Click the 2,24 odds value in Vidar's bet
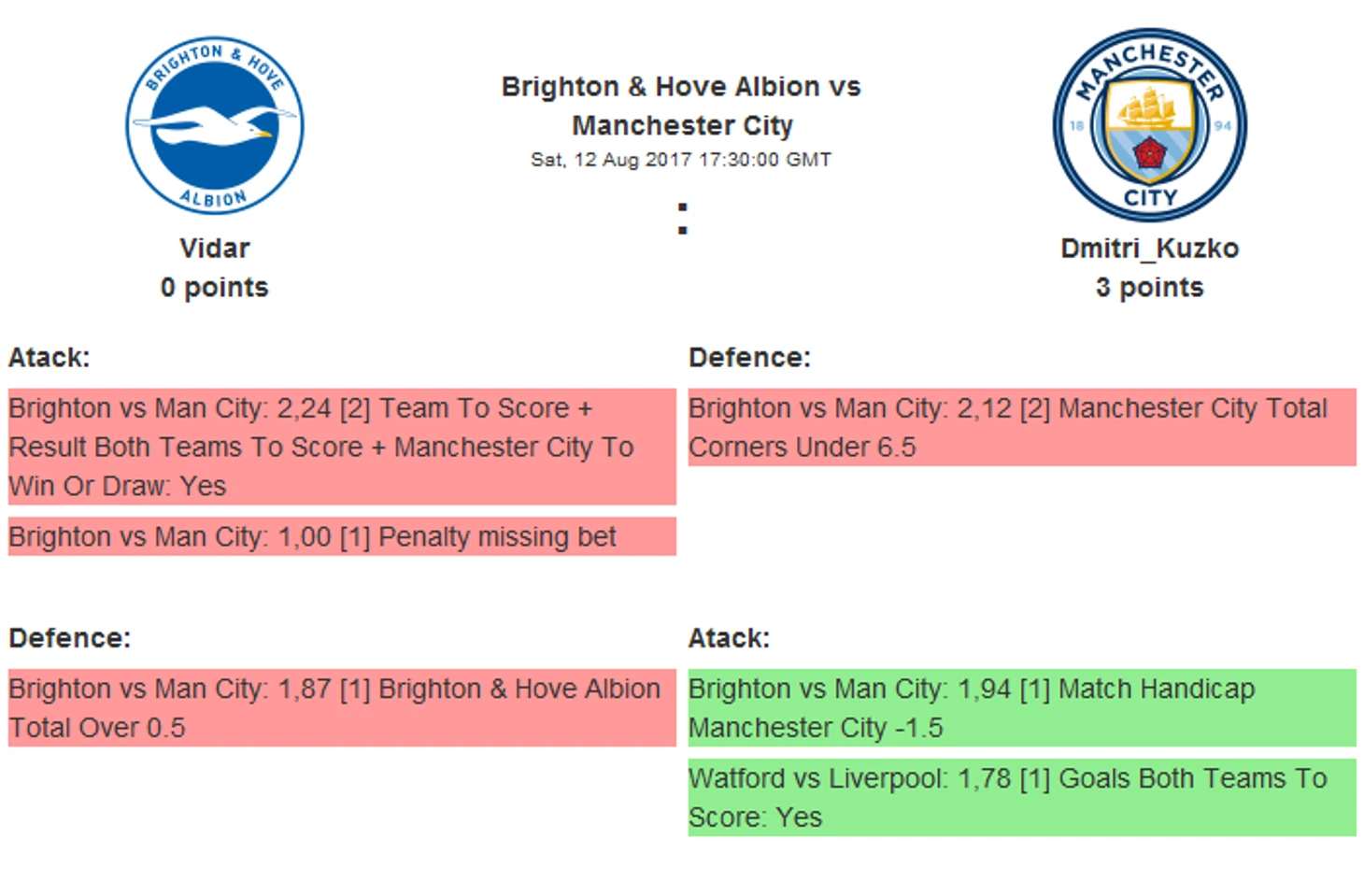1364x896 pixels. pyautogui.click(x=305, y=409)
